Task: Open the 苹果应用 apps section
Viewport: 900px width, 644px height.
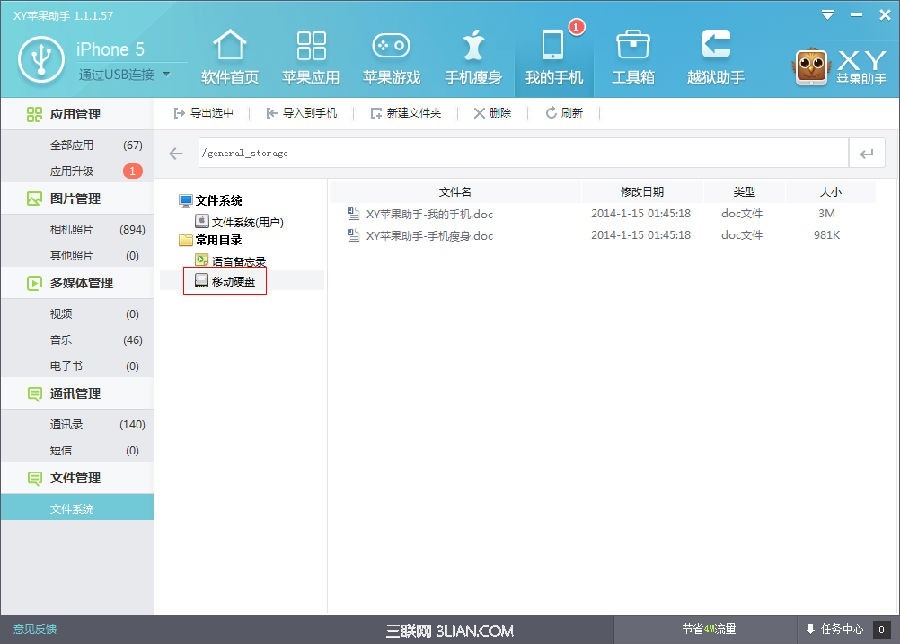Action: (311, 57)
